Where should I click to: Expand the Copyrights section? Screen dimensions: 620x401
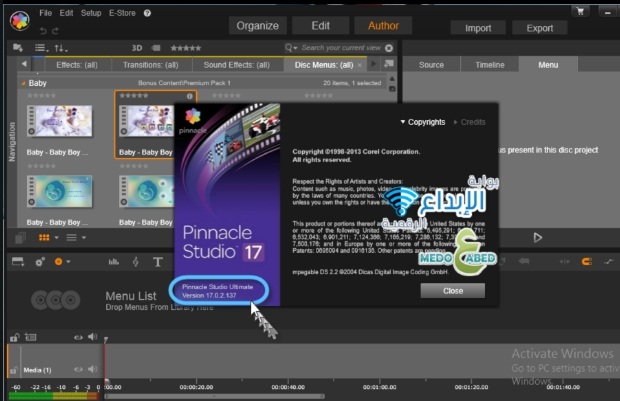pyautogui.click(x=423, y=122)
